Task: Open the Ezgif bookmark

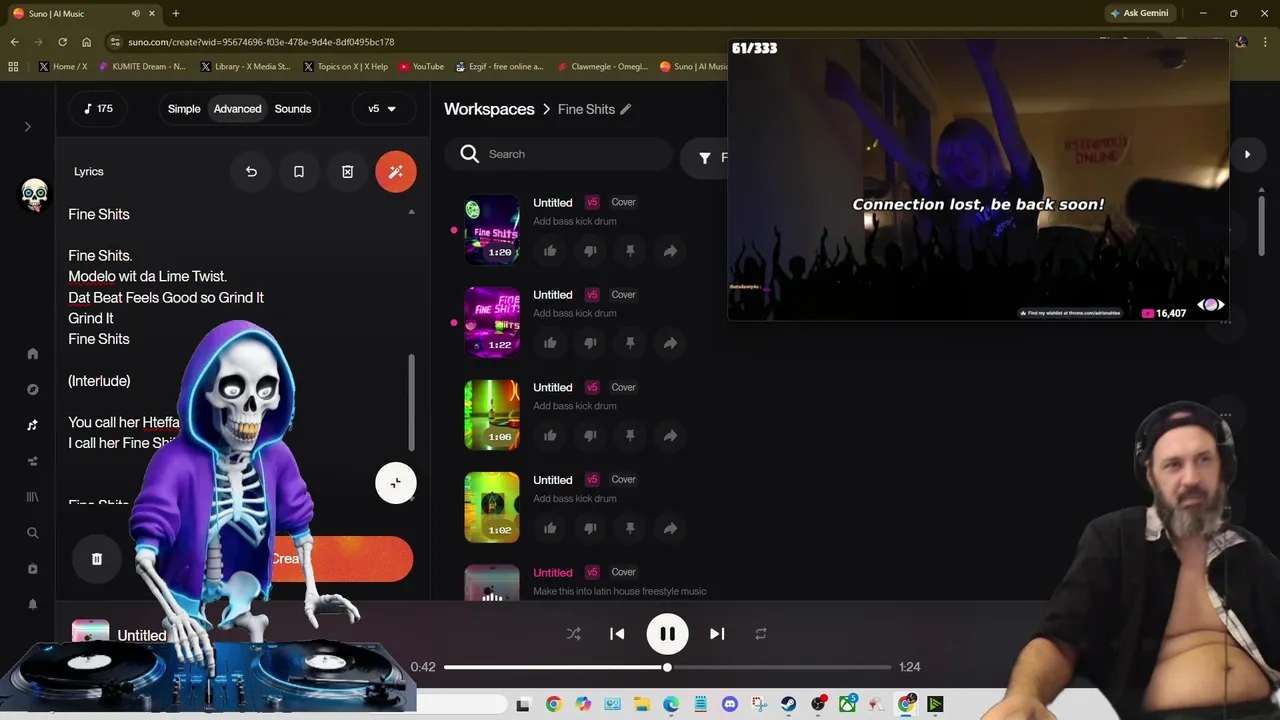Action: tap(499, 67)
